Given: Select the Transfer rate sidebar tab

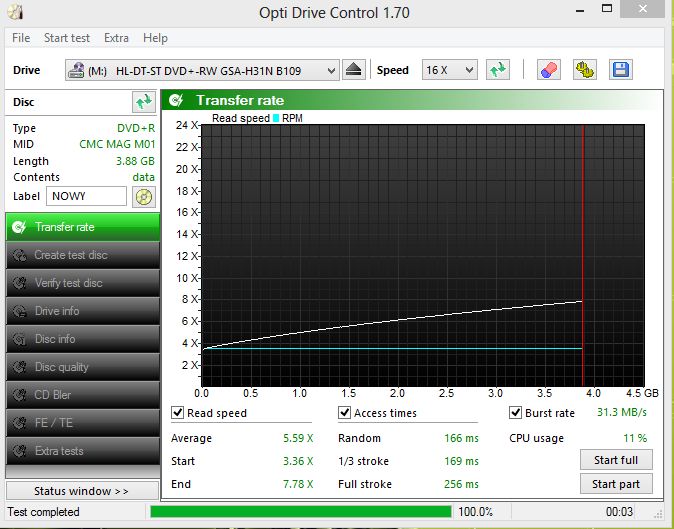Looking at the screenshot, I should 83,227.
